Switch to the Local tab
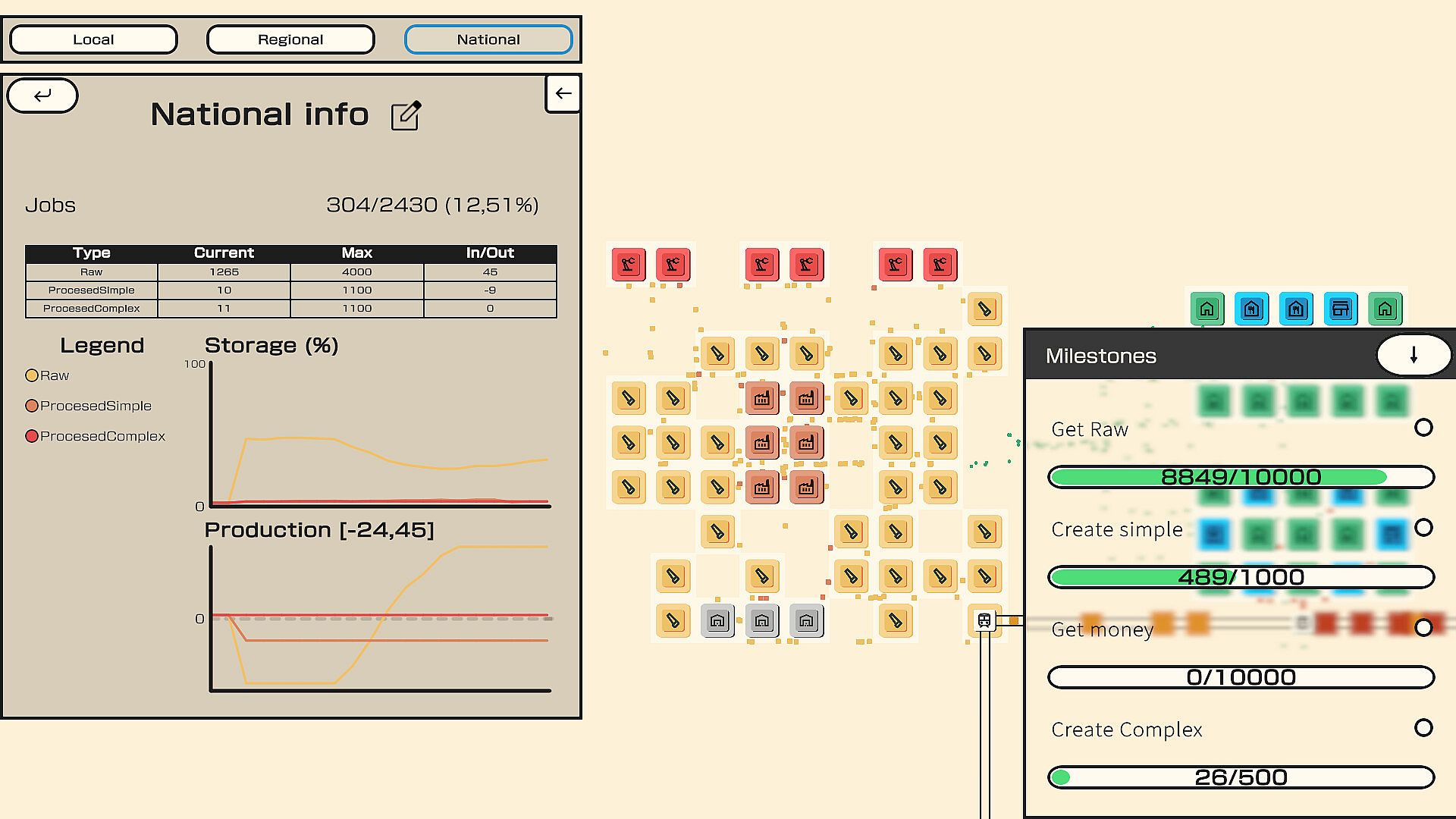1456x819 pixels. coord(93,39)
